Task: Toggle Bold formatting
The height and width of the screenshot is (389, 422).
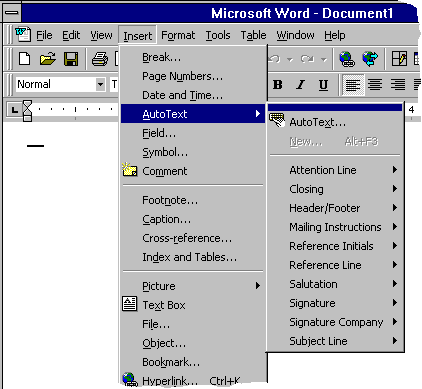Action: [x=278, y=85]
